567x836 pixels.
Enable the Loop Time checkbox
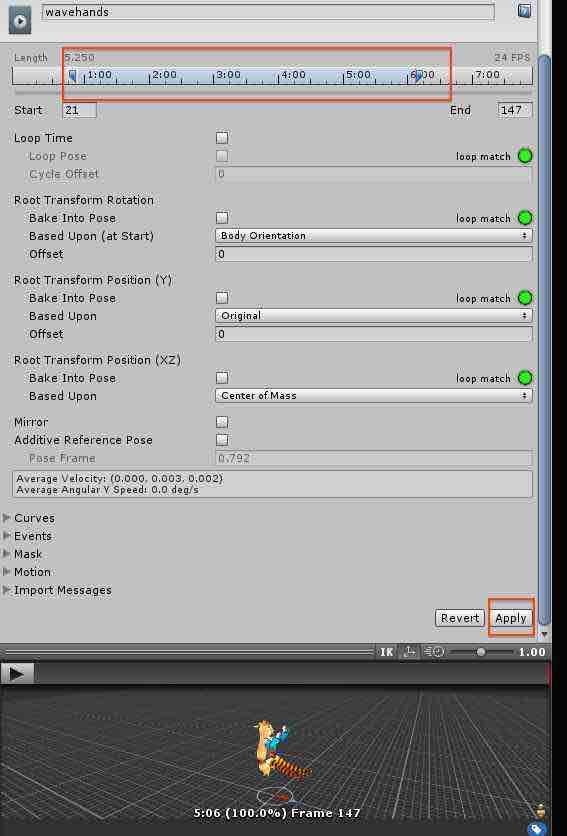click(222, 138)
